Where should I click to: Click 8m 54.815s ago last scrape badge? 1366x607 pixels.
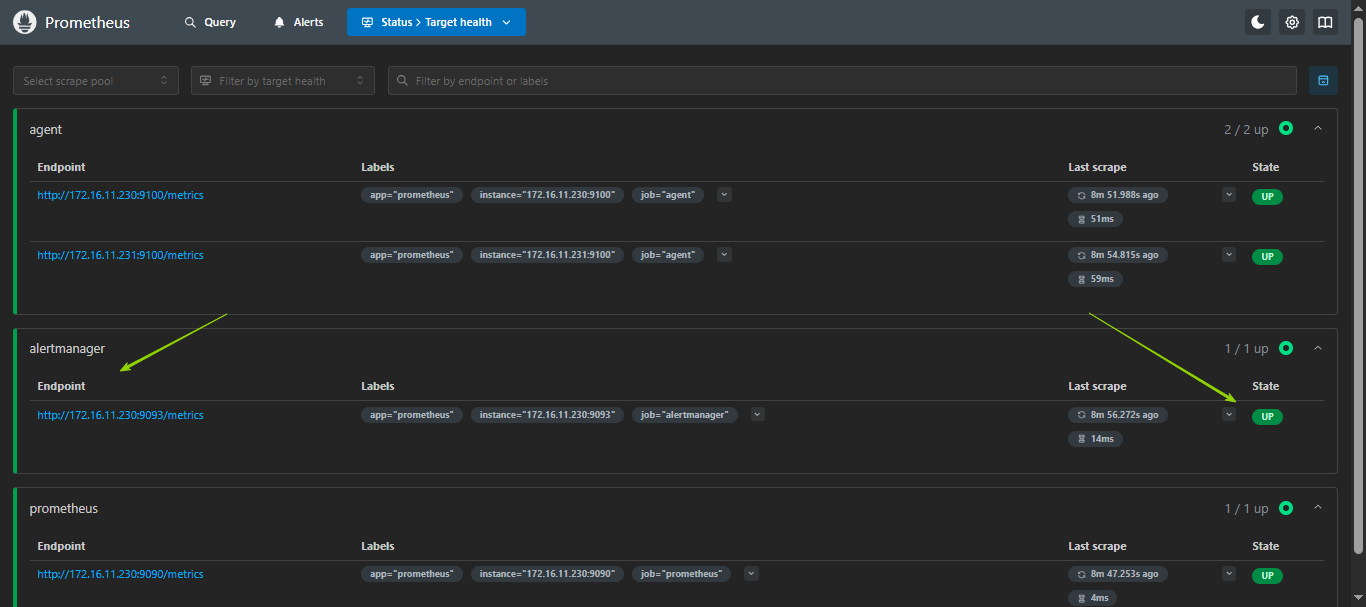coord(1118,255)
